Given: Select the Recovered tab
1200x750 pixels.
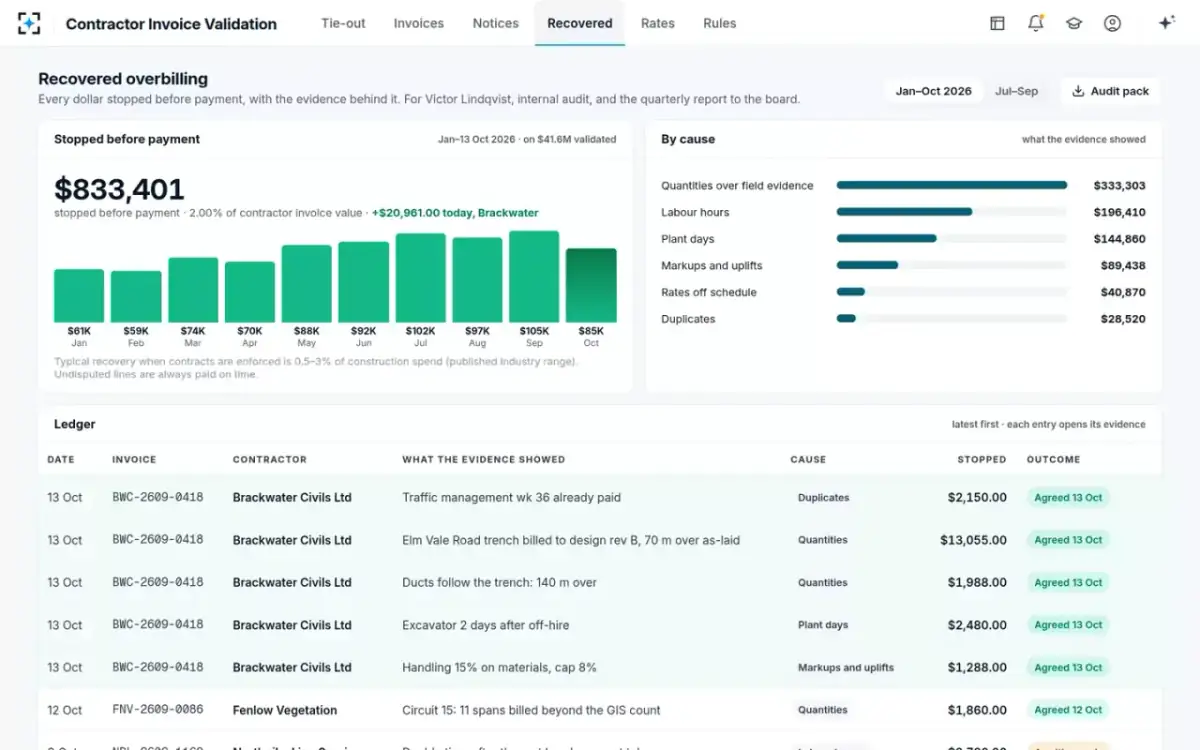Looking at the screenshot, I should 580,23.
